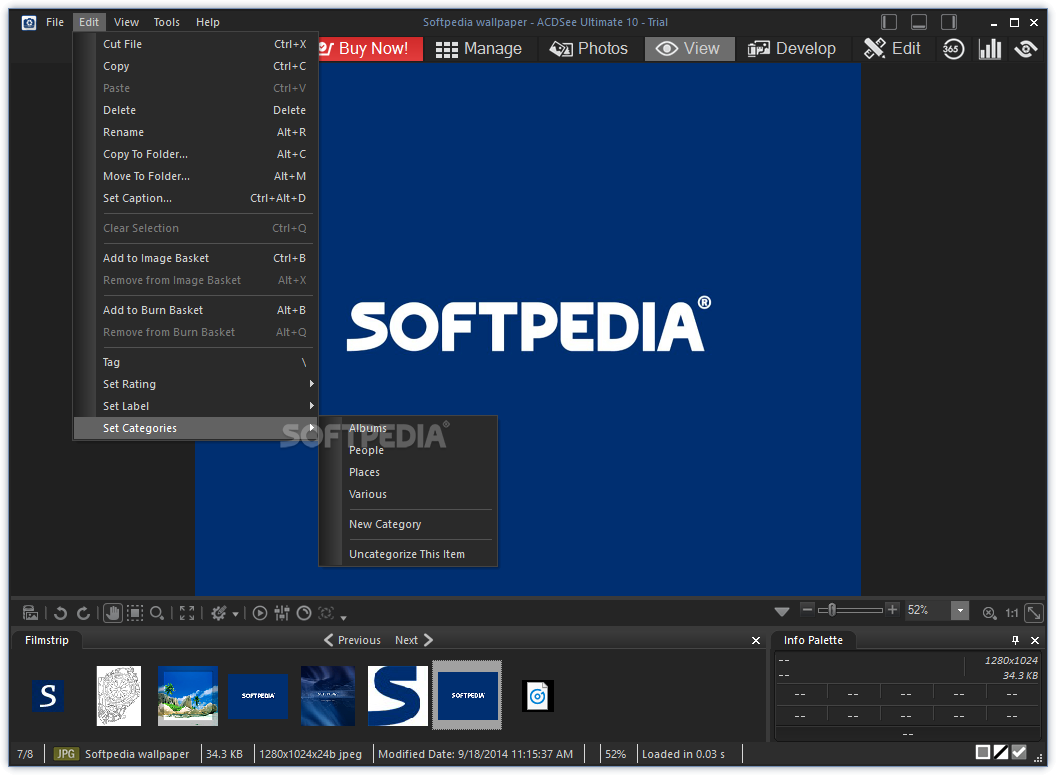Close the Info Palette panel
This screenshot has width=1056, height=775.
coord(1035,640)
